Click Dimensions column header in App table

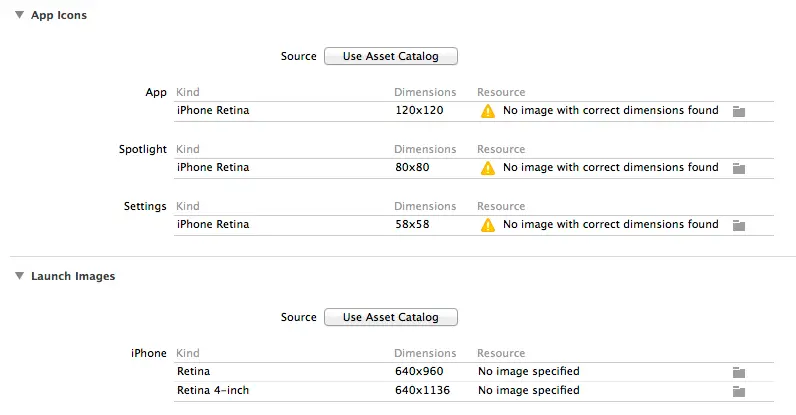(424, 92)
